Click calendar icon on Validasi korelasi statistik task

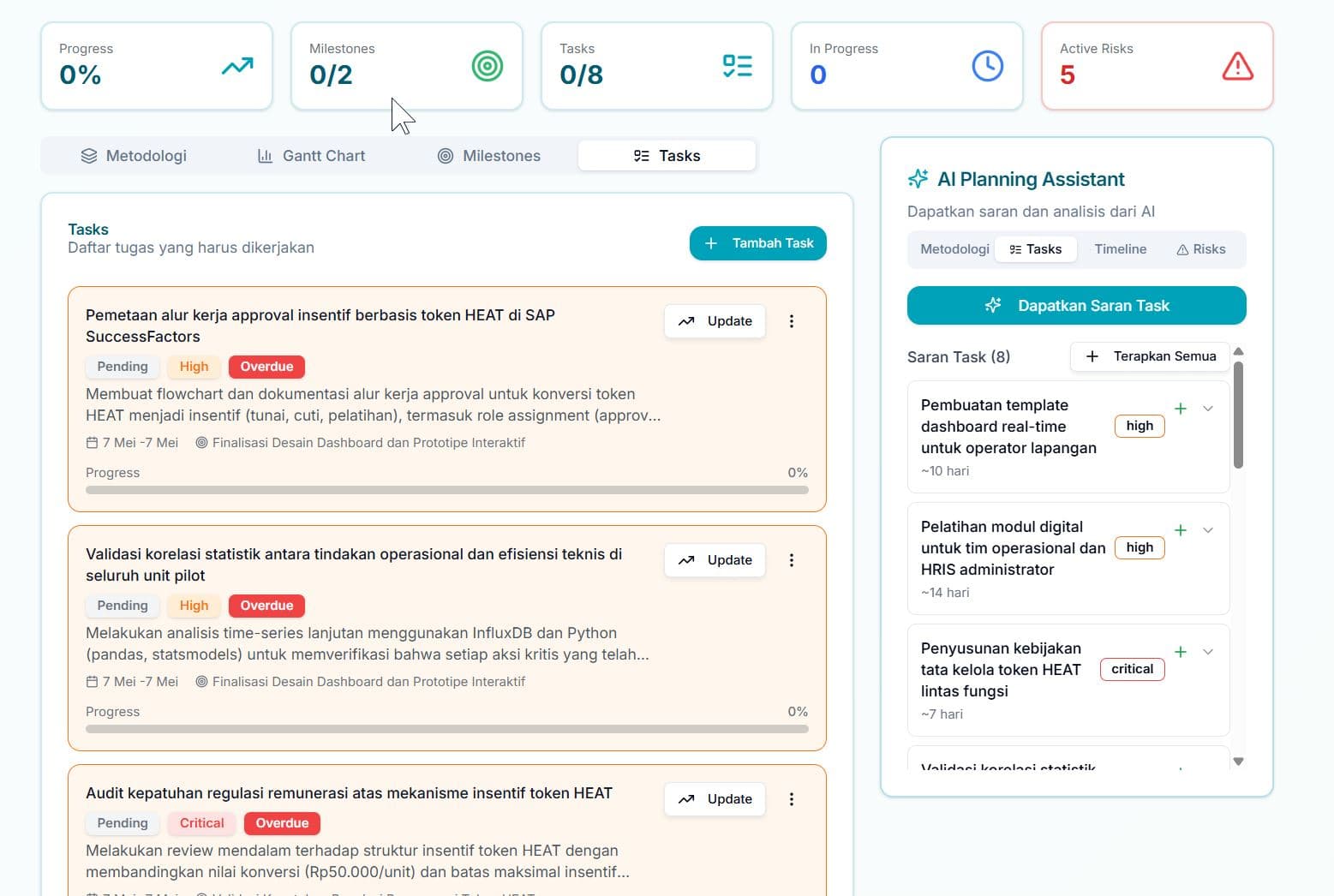[x=92, y=682]
